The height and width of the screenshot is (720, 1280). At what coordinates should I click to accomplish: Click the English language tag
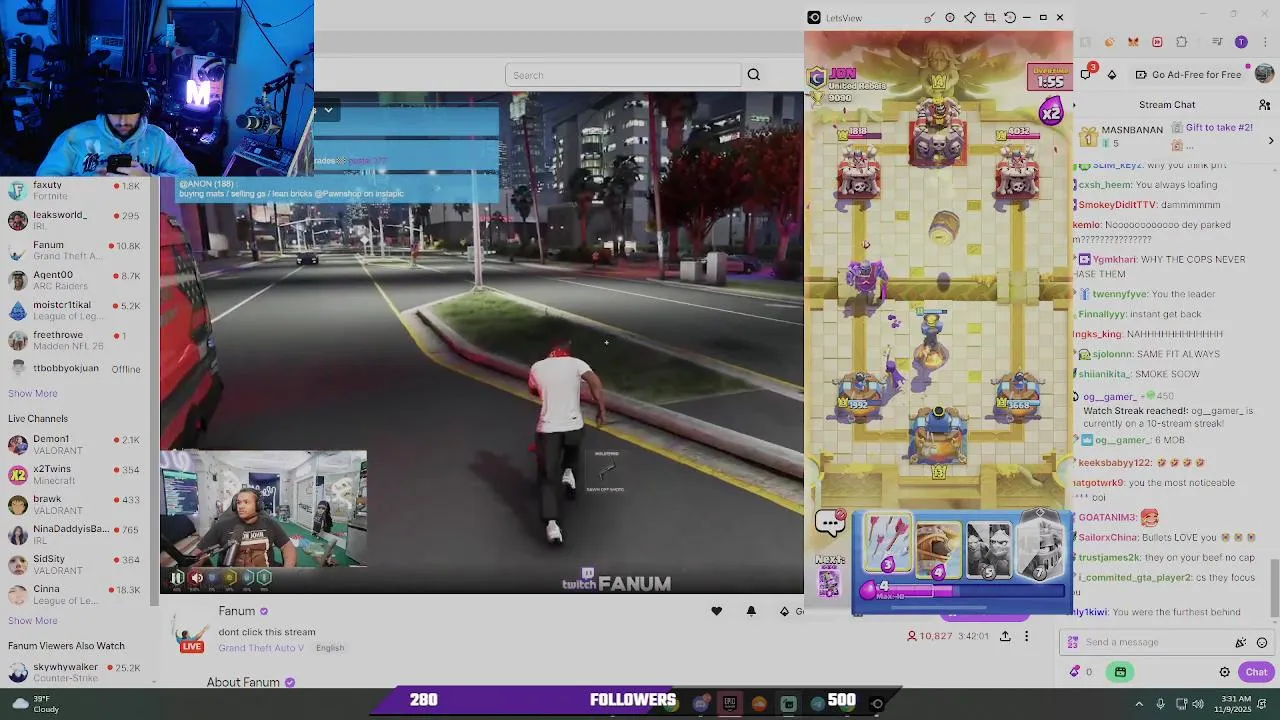click(330, 648)
